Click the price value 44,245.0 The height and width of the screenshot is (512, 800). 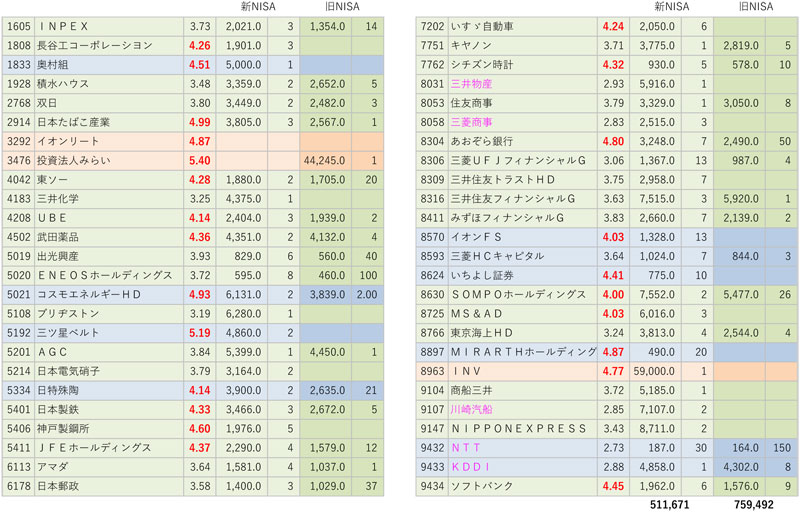pyautogui.click(x=324, y=161)
